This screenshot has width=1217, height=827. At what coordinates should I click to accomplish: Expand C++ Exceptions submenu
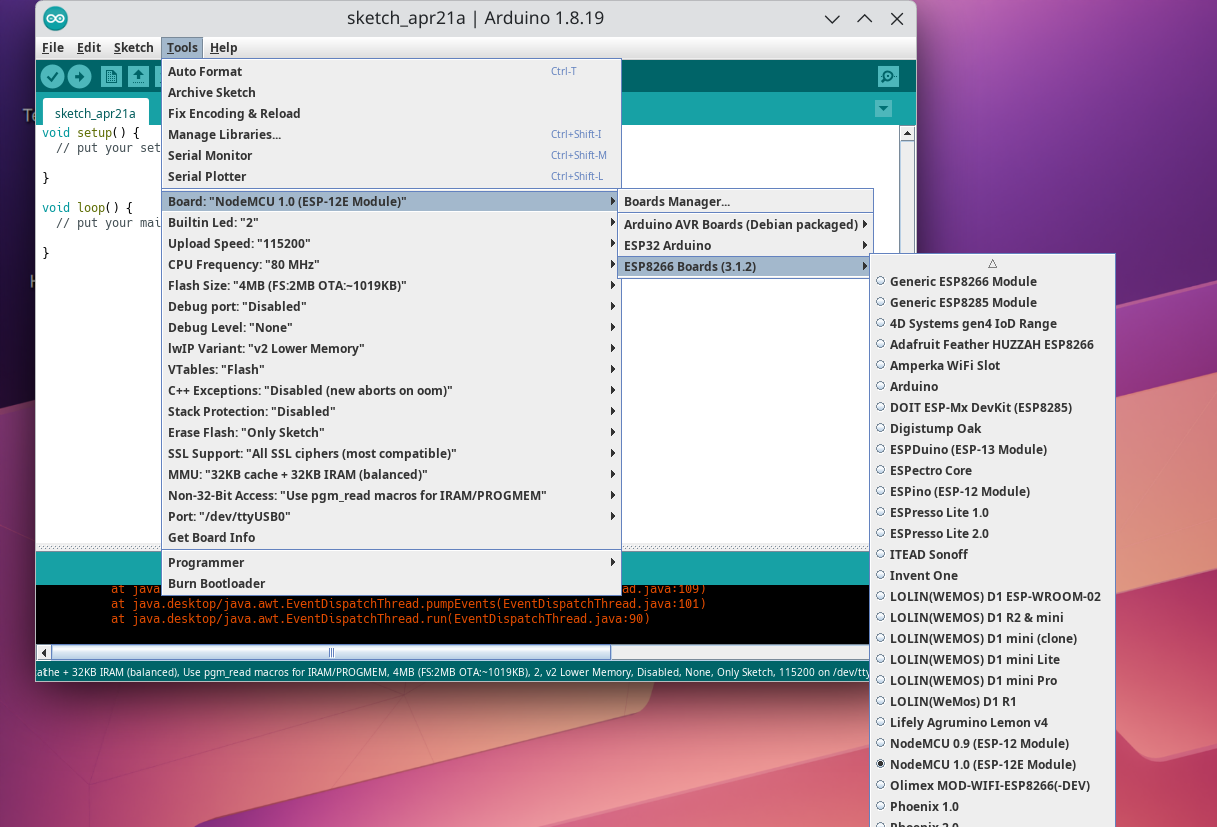pos(391,390)
